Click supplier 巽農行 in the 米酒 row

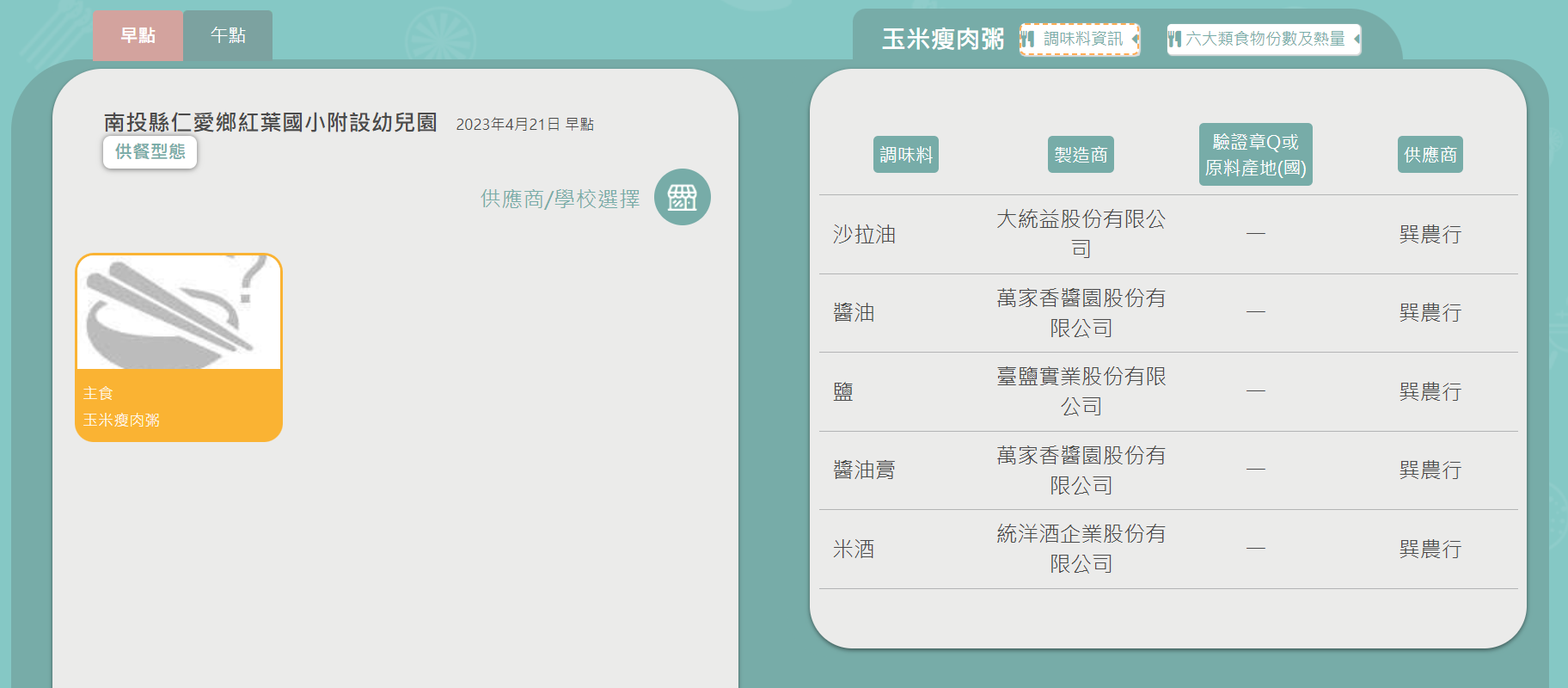1430,549
